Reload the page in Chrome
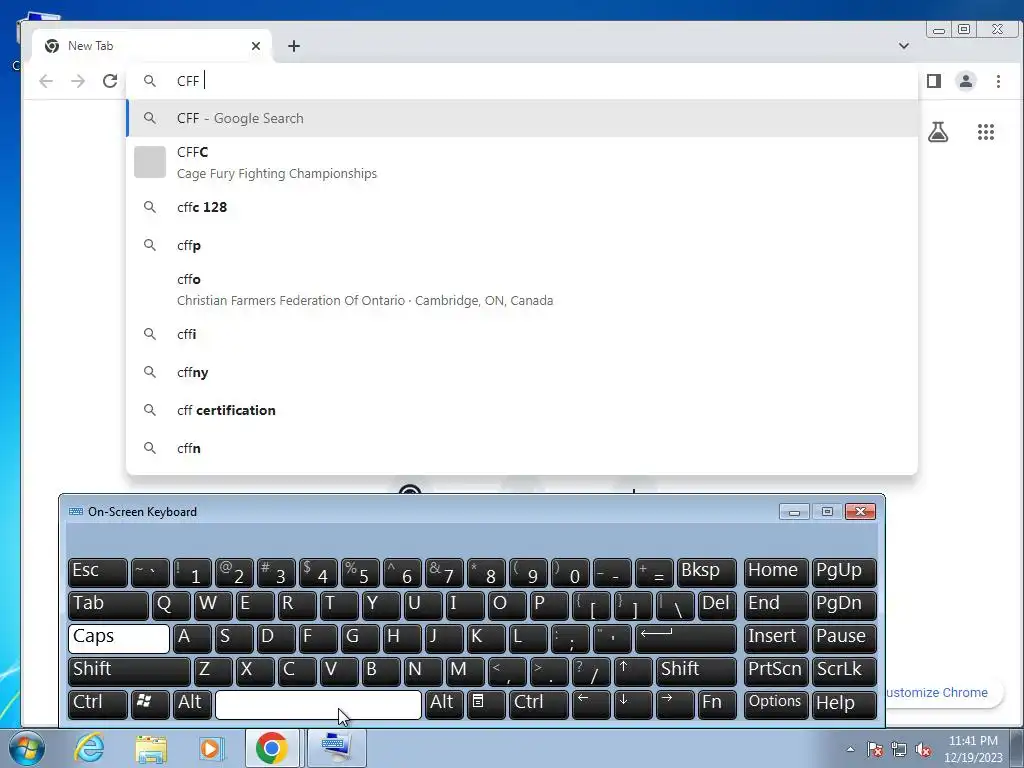Image resolution: width=1024 pixels, height=768 pixels. click(110, 81)
